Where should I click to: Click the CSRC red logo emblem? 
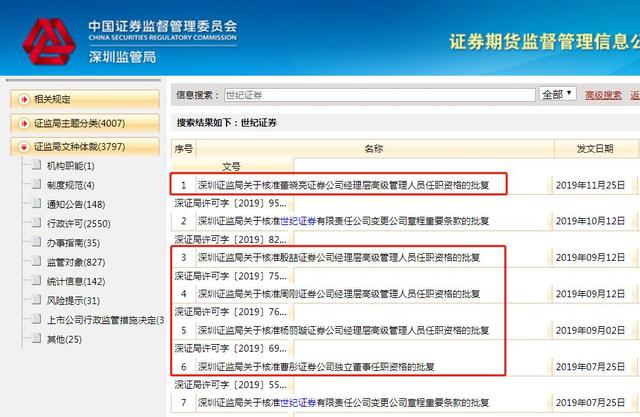coord(49,41)
